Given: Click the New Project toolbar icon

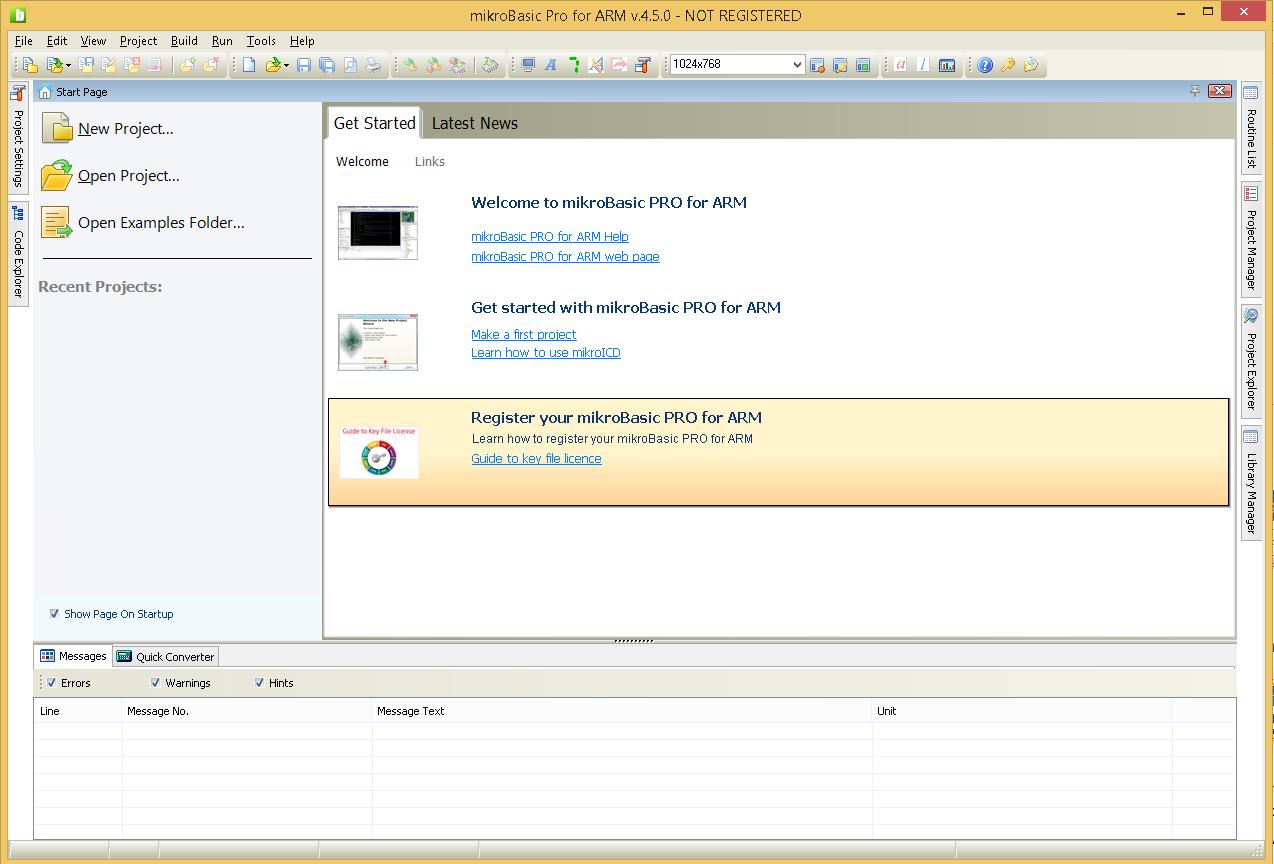Looking at the screenshot, I should (30, 65).
